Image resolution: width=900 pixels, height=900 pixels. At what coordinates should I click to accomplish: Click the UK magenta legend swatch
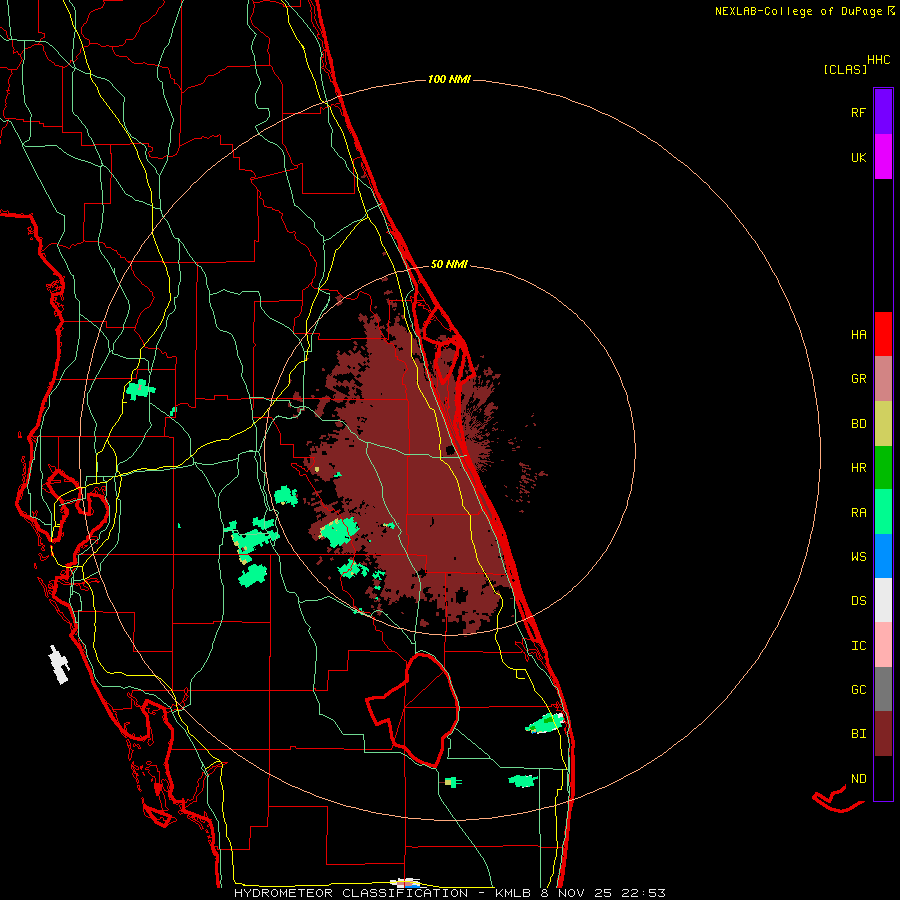(883, 156)
